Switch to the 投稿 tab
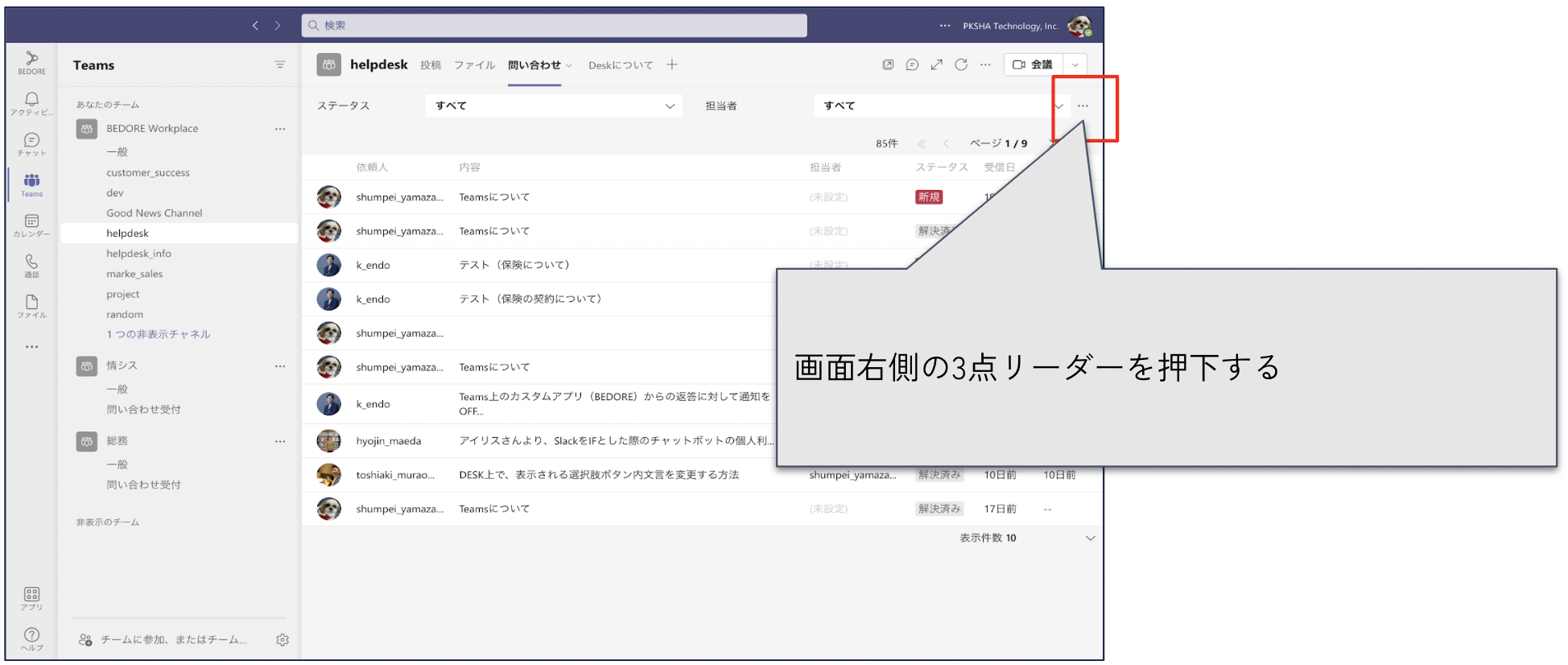 point(431,65)
